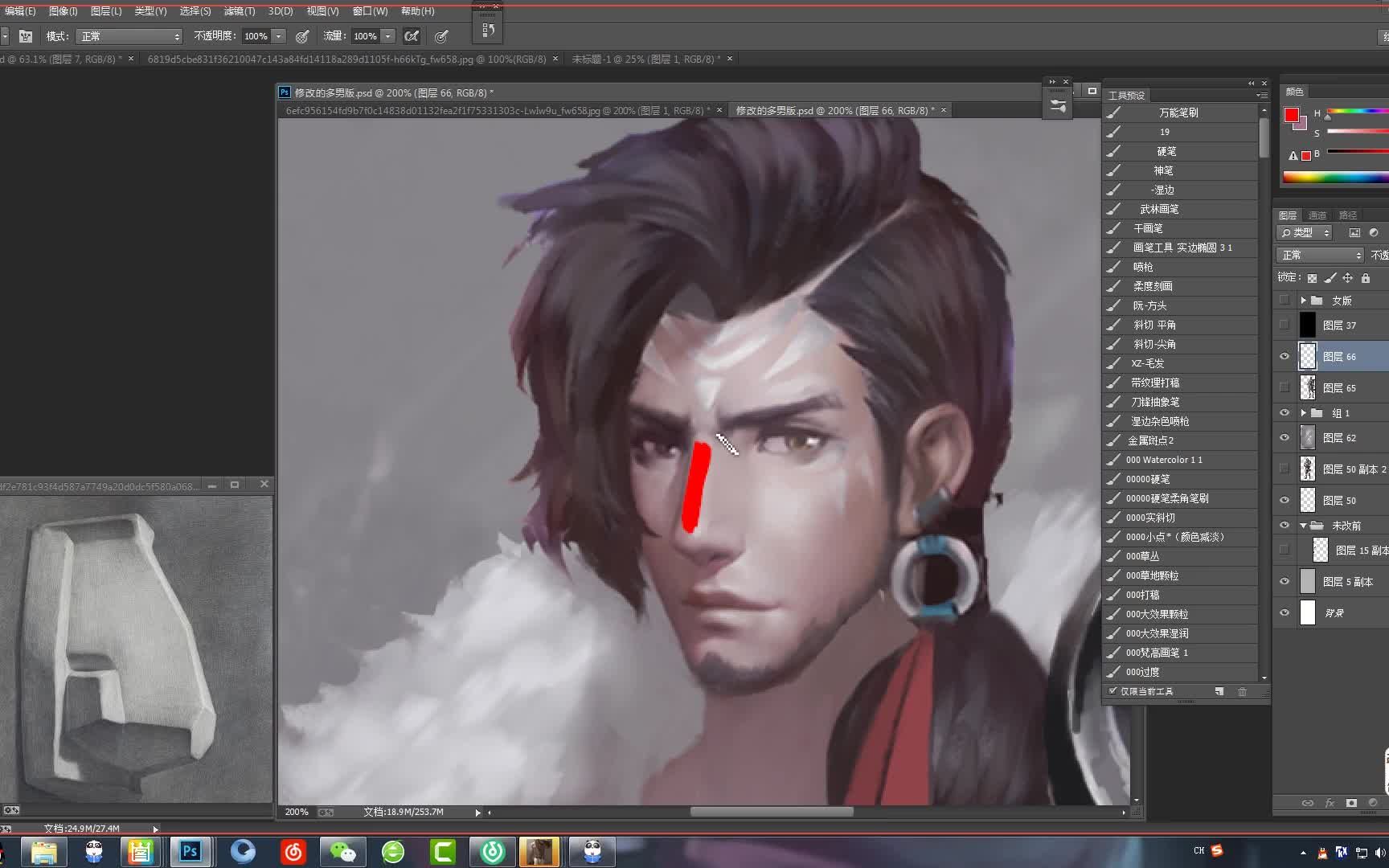Screen dimensions: 1389x868
Task: Open the brush settings panel icon on document edge
Action: click(x=1058, y=105)
